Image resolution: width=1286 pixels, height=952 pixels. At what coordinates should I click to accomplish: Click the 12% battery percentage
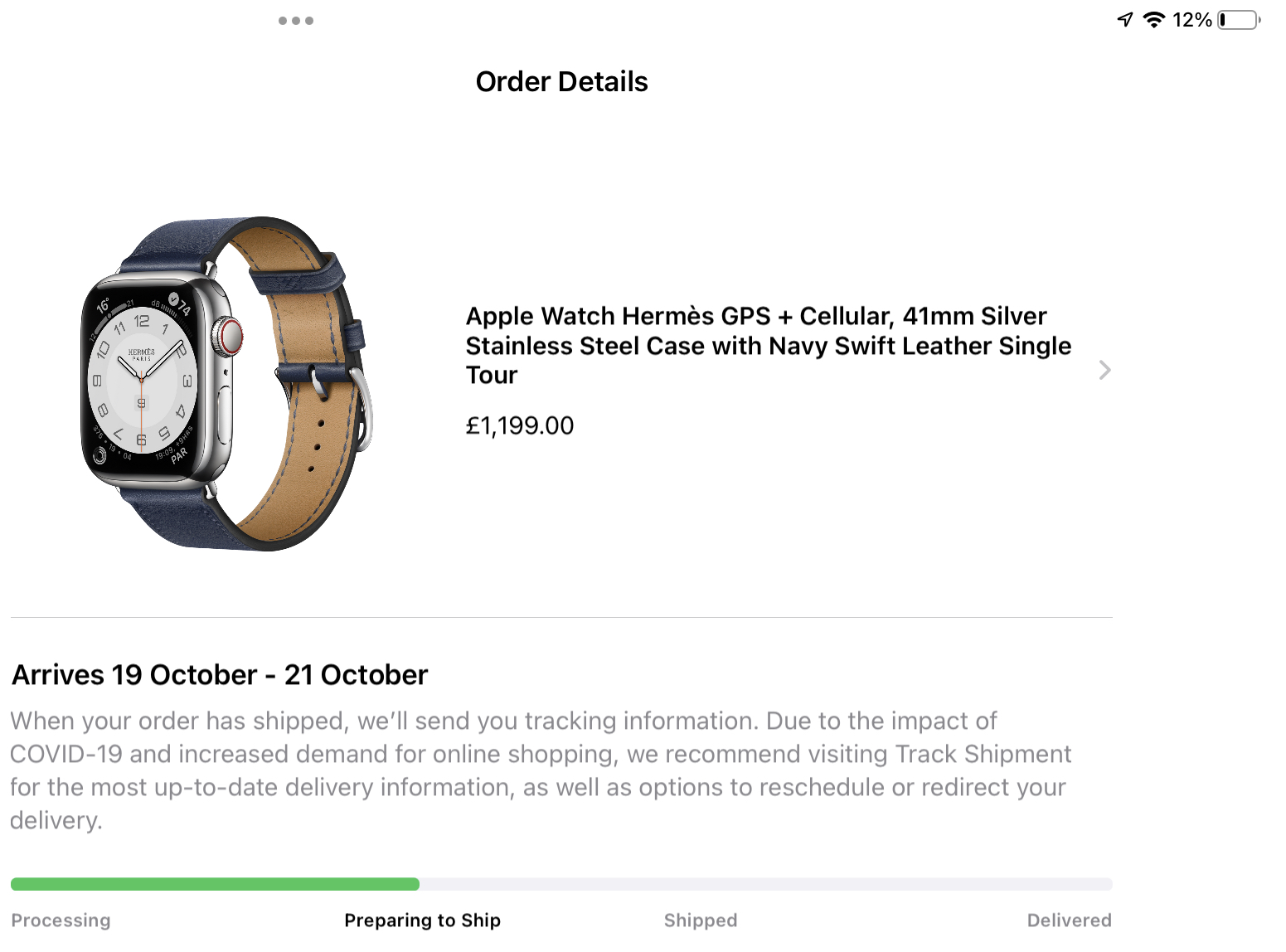click(x=1191, y=19)
